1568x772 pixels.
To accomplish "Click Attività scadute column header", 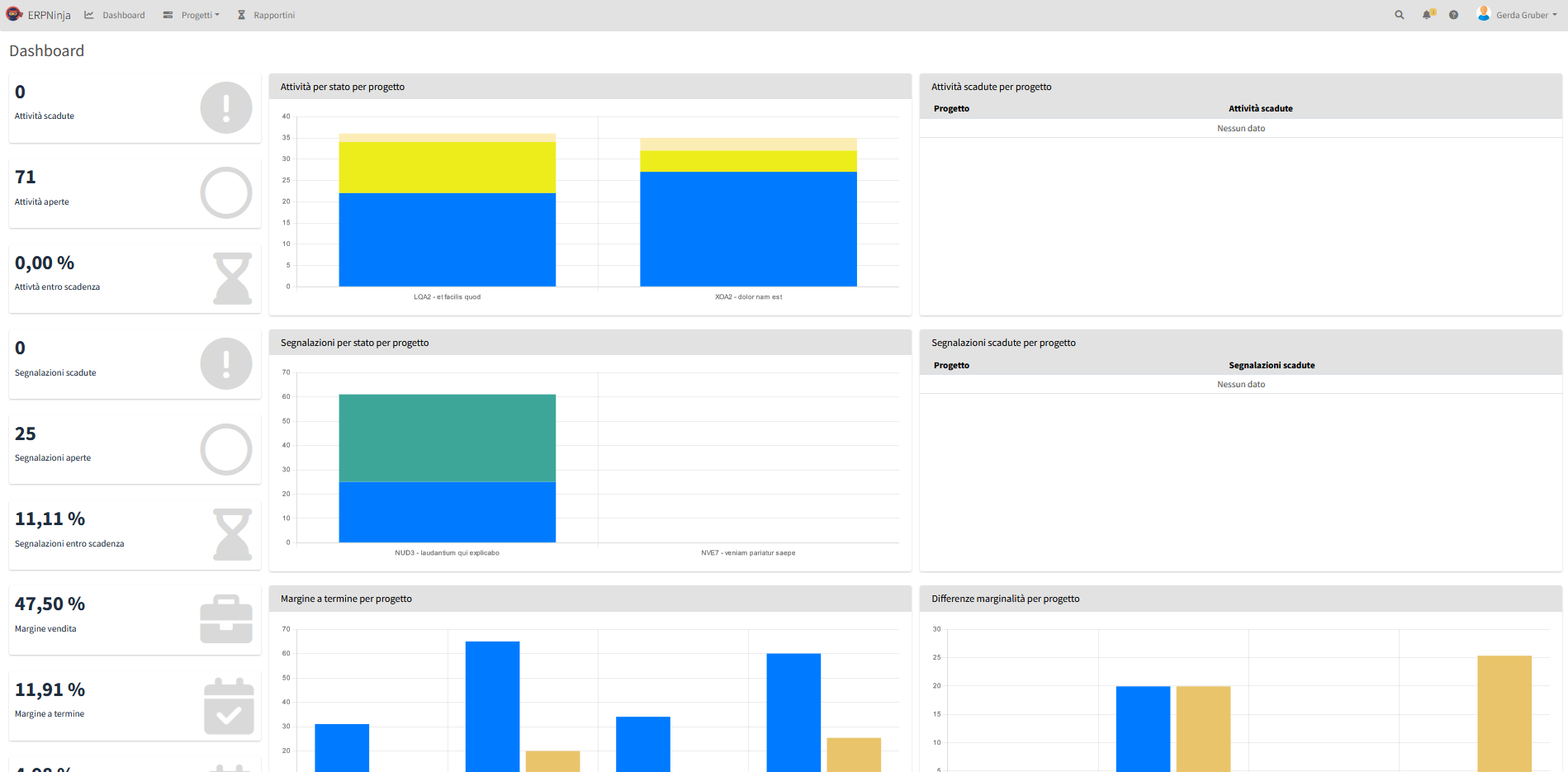I will pyautogui.click(x=1261, y=108).
